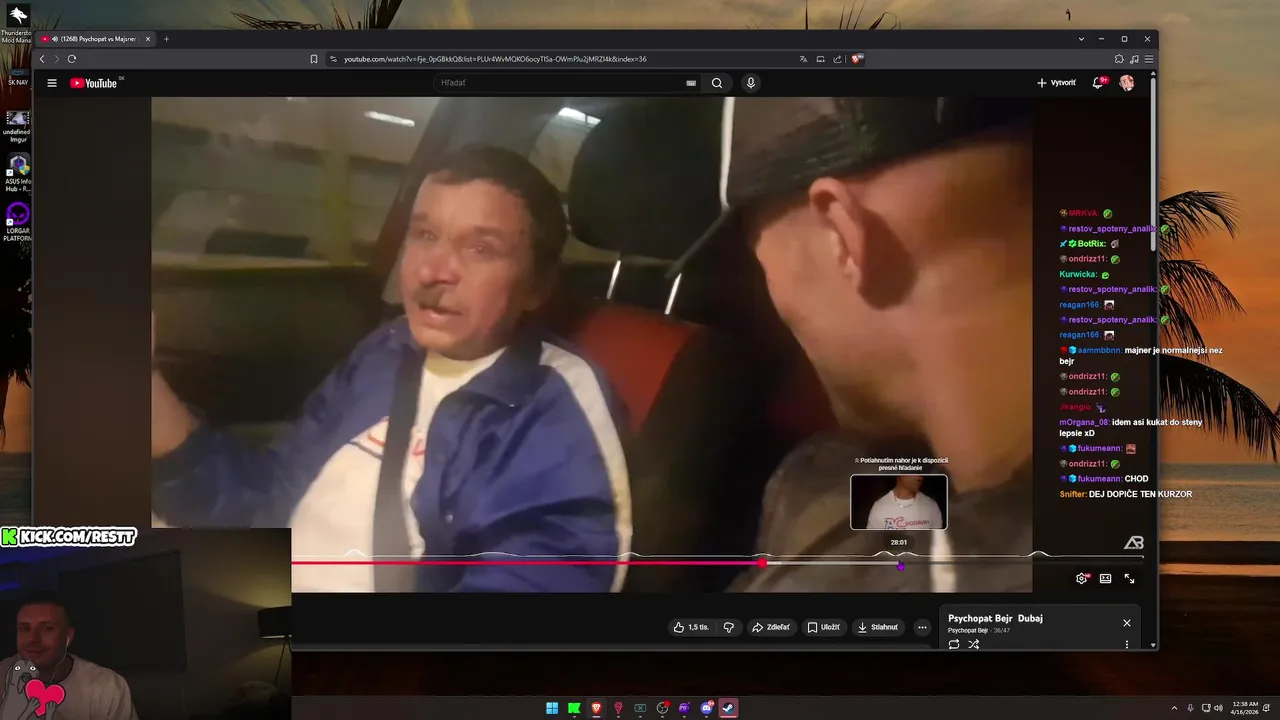Click the chat username mOrgana_08
The height and width of the screenshot is (720, 1280).
1084,422
